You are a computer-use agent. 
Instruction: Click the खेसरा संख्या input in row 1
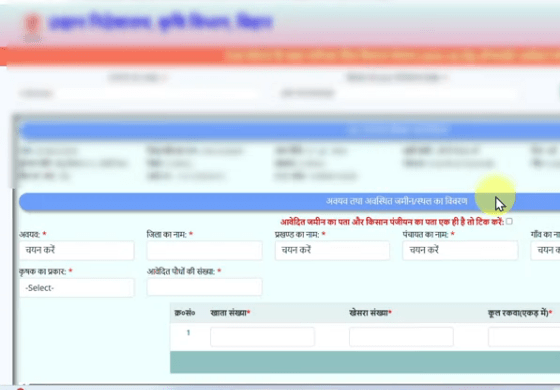click(x=401, y=337)
